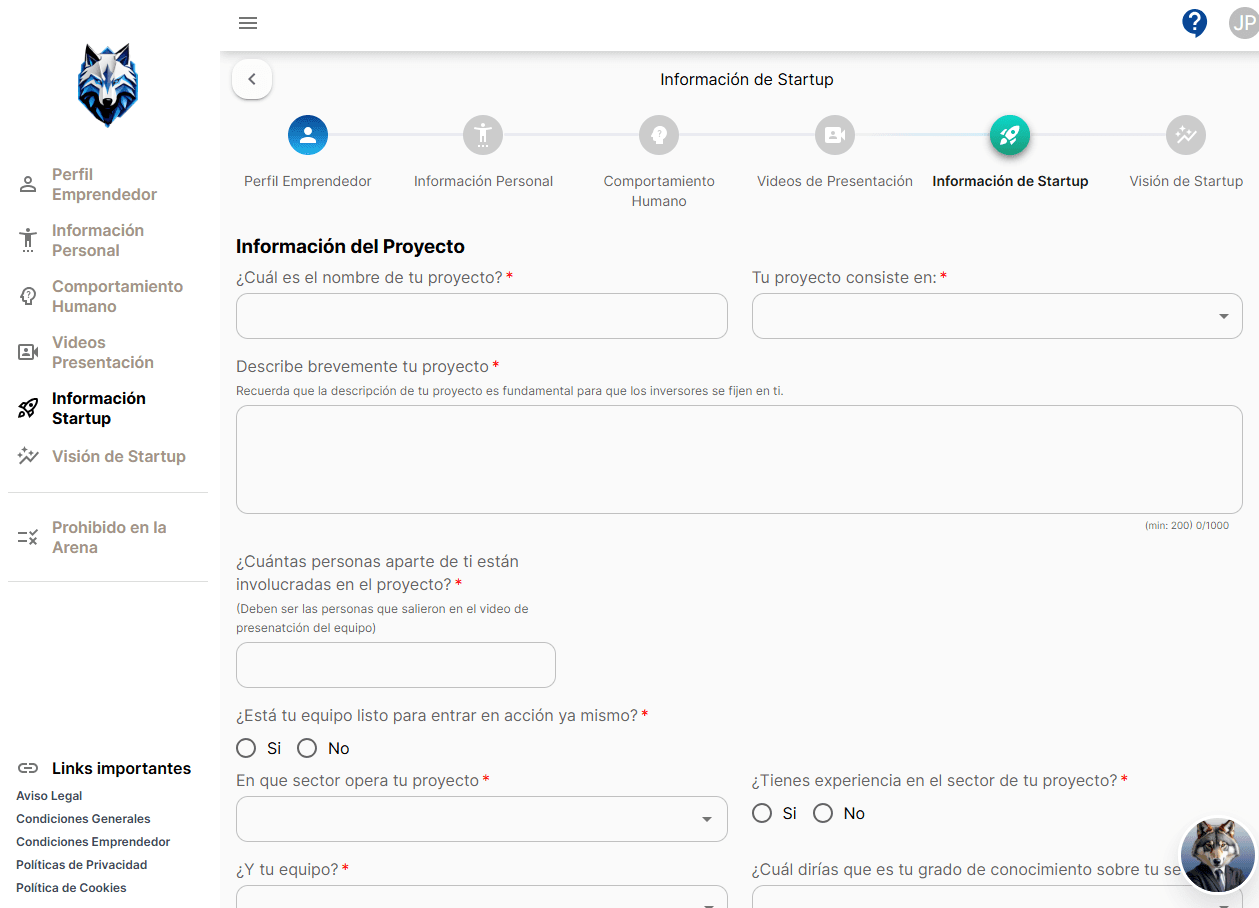Image resolution: width=1259 pixels, height=908 pixels.
Task: Select the Perfil Emprendedor step circle icon
Action: (x=308, y=134)
